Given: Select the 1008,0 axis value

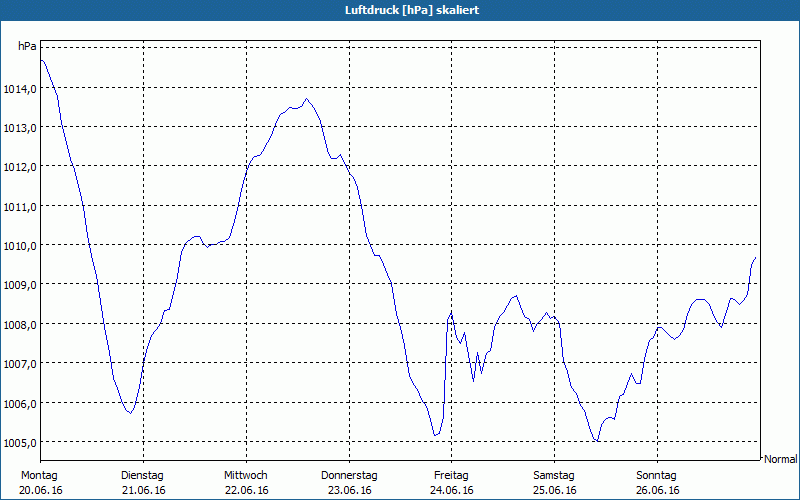Looking at the screenshot, I should point(20,325).
